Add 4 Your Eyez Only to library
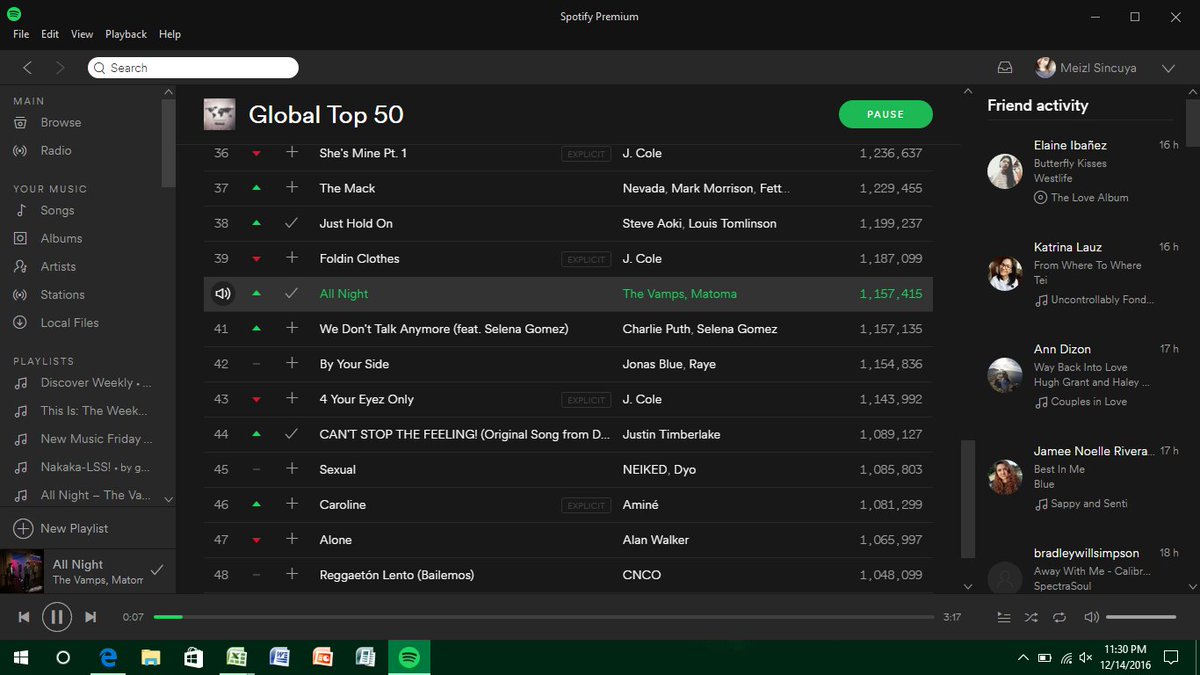Image resolution: width=1200 pixels, height=675 pixels. [292, 399]
